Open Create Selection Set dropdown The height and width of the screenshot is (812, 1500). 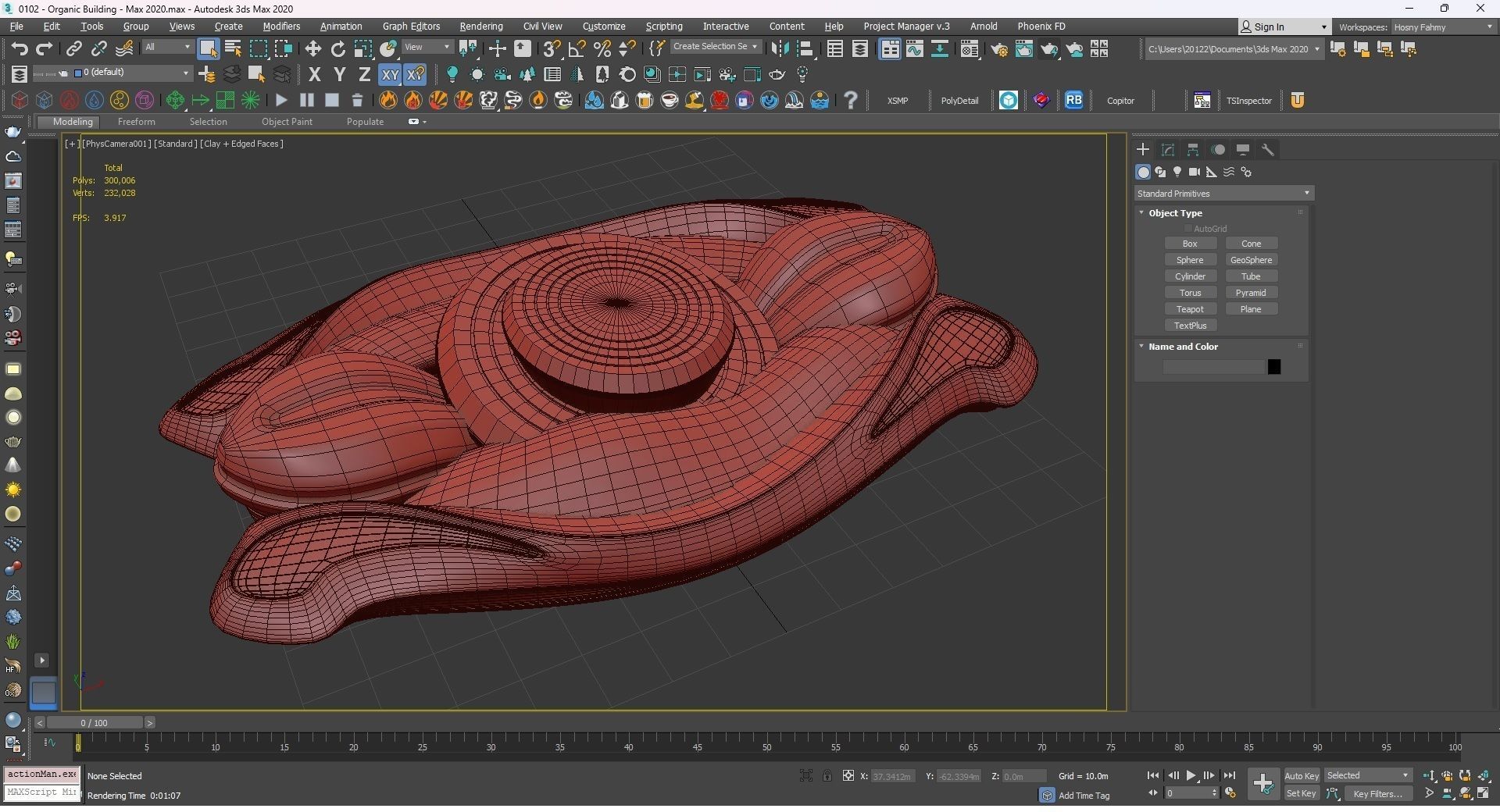point(715,47)
